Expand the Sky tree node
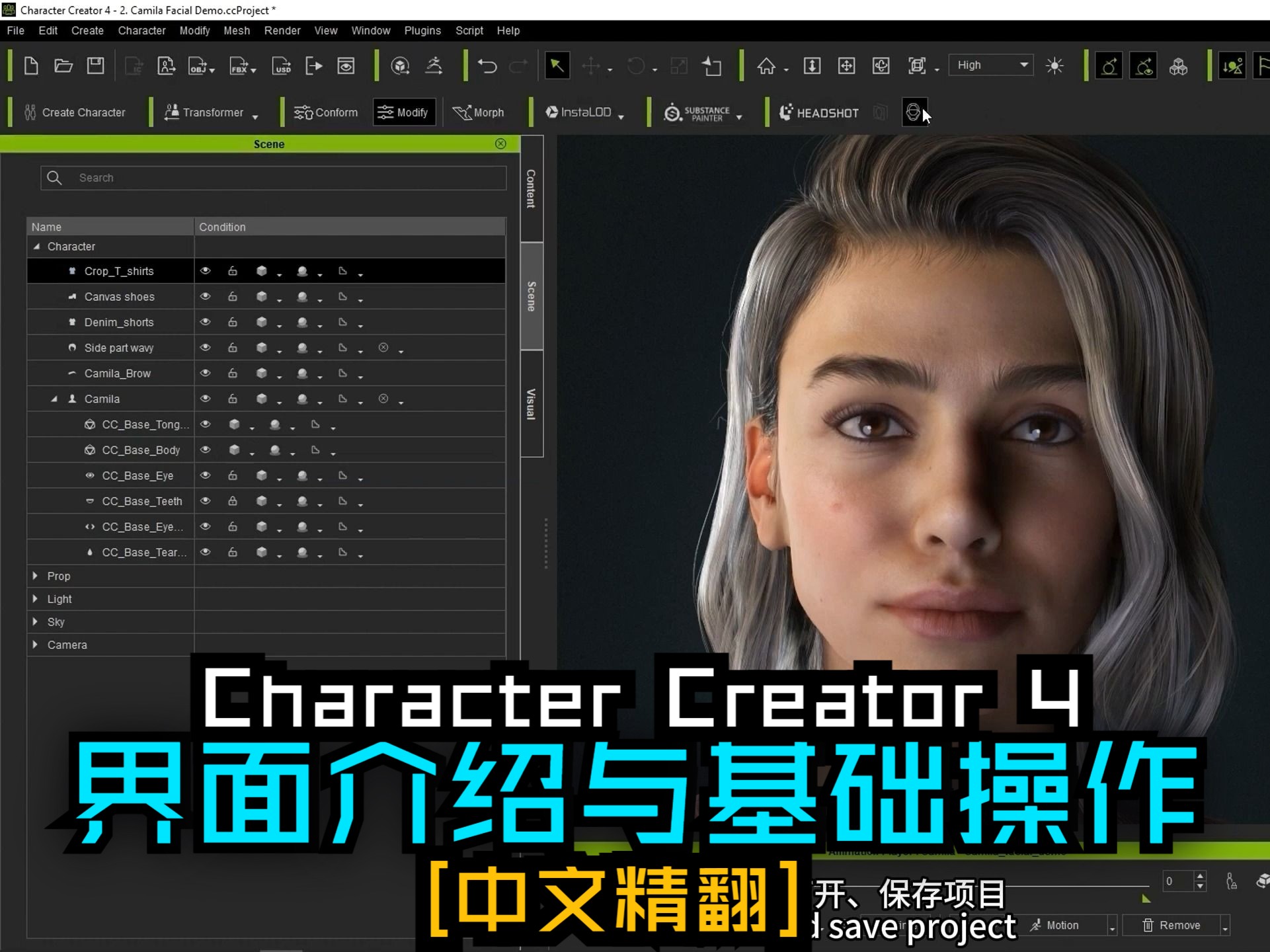 35,621
